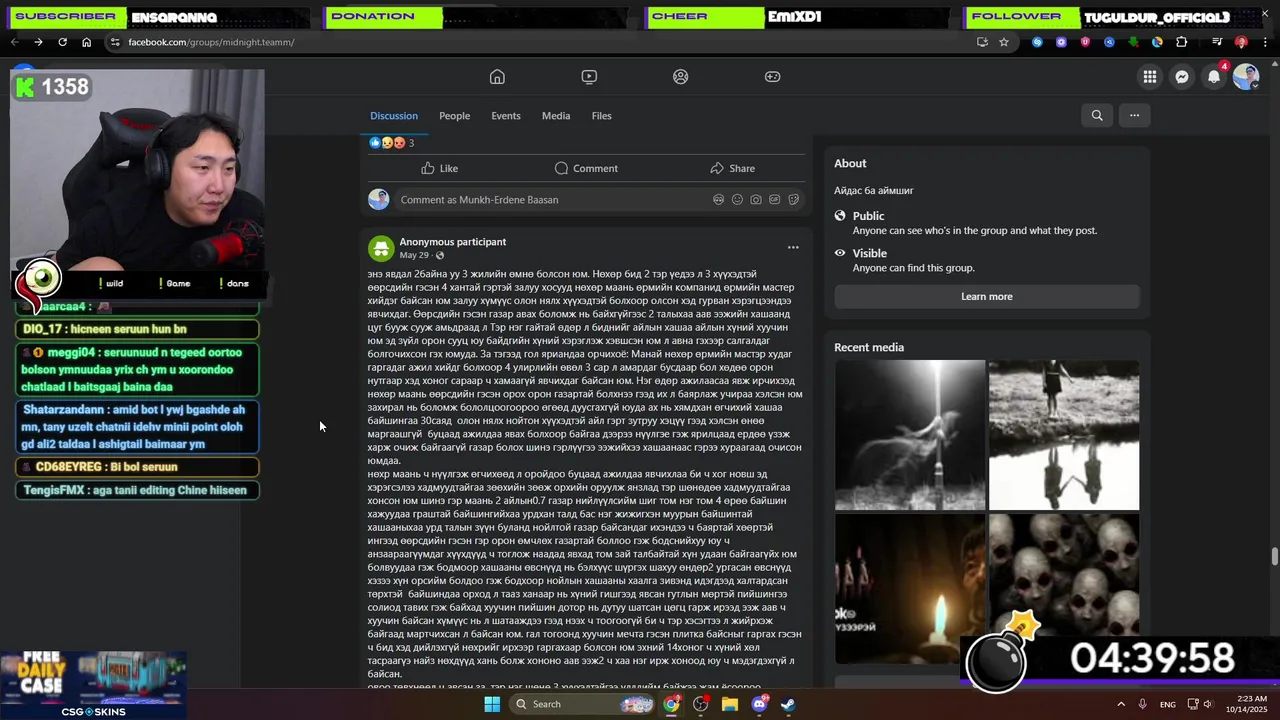Image resolution: width=1280 pixels, height=720 pixels.
Task: Bookmark this page with the star
Action: (1004, 42)
